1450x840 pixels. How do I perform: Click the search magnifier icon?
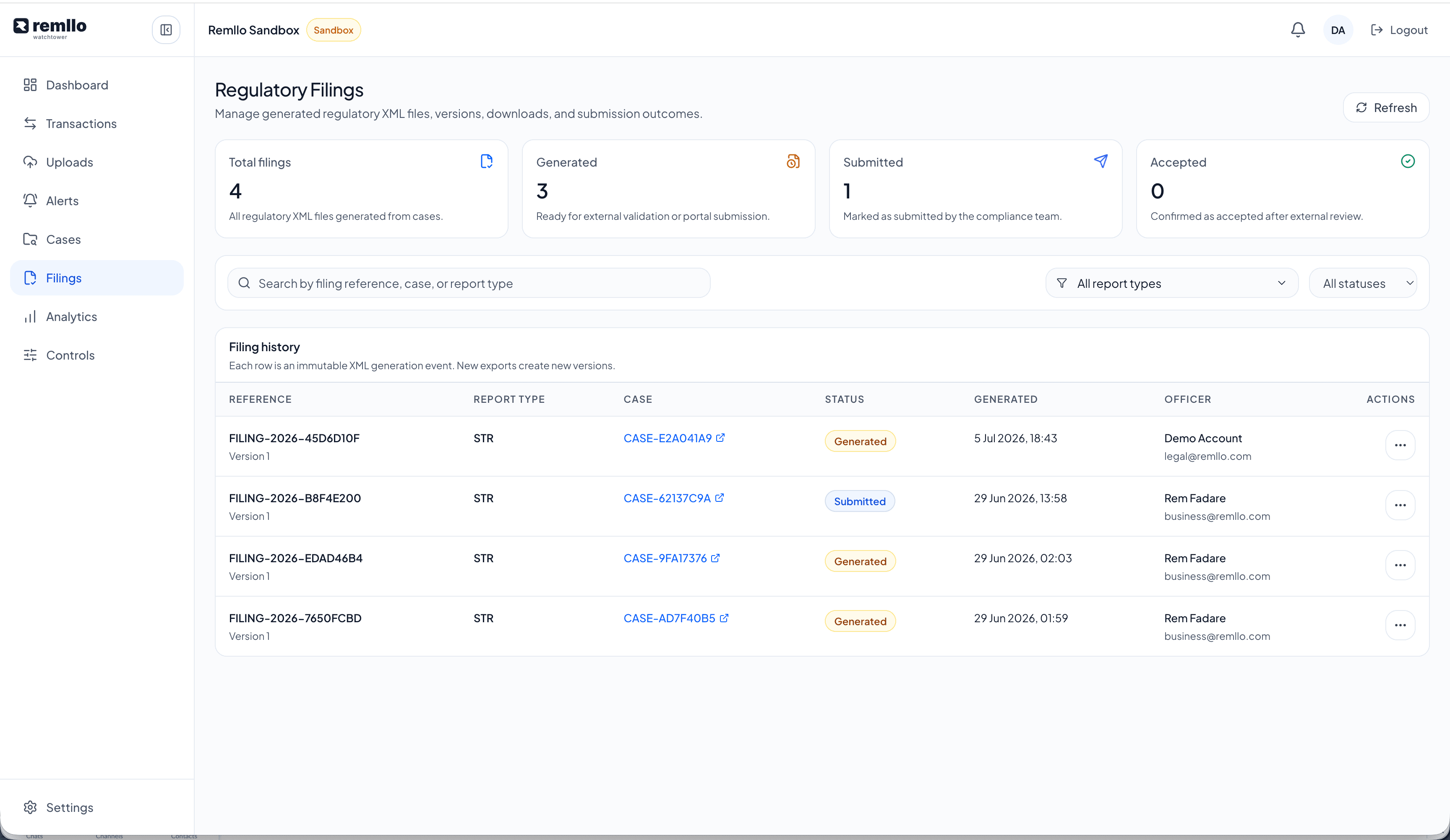click(x=244, y=283)
